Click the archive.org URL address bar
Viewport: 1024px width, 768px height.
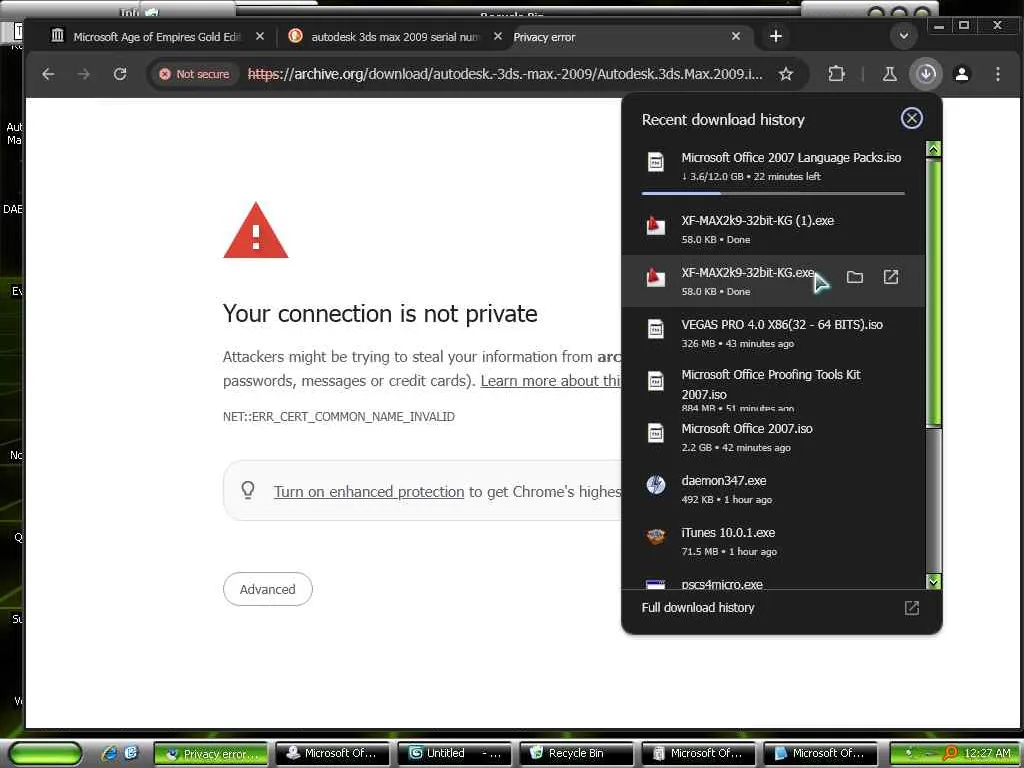coord(505,74)
